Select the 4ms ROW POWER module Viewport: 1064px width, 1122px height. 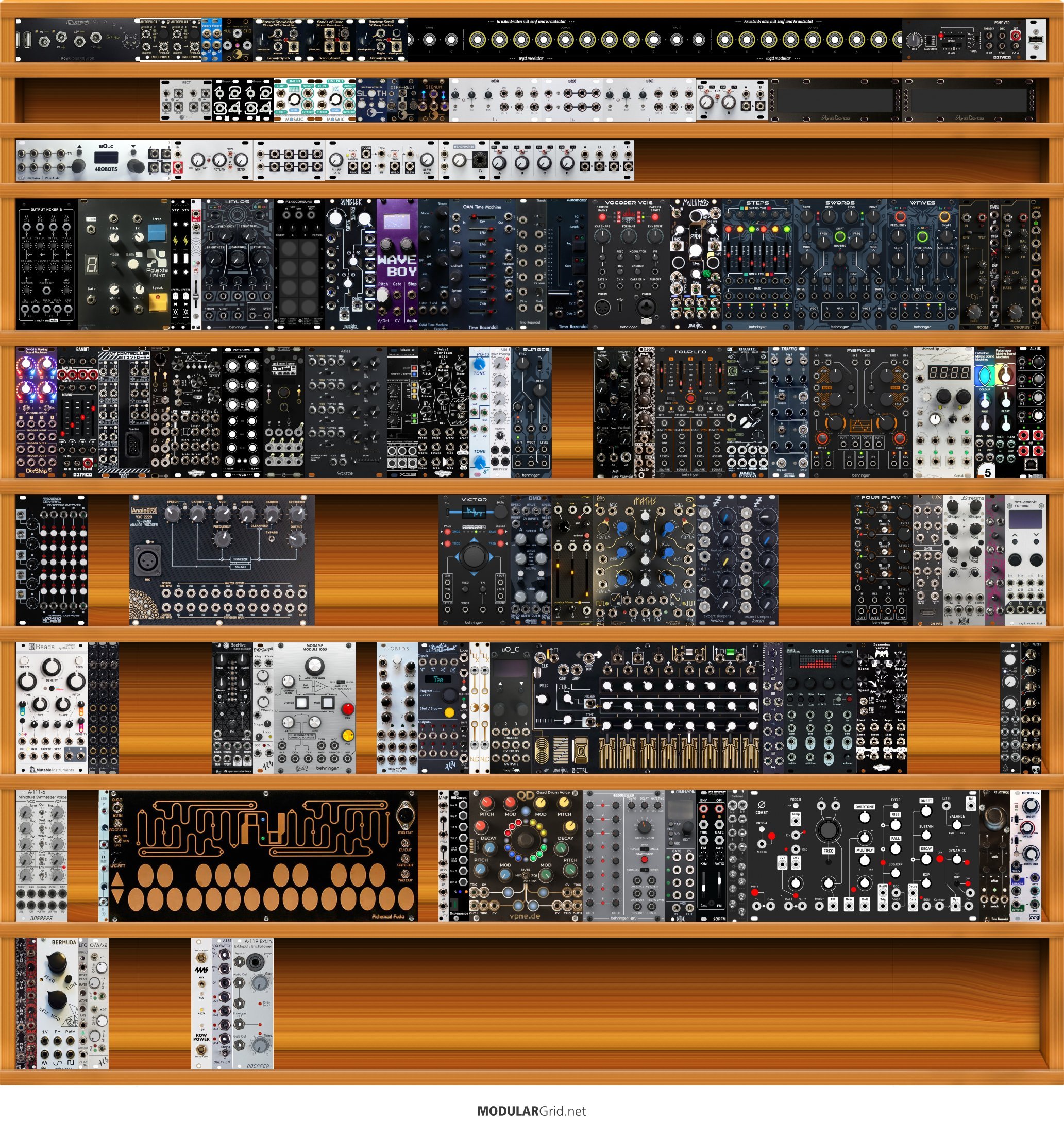[201, 1004]
